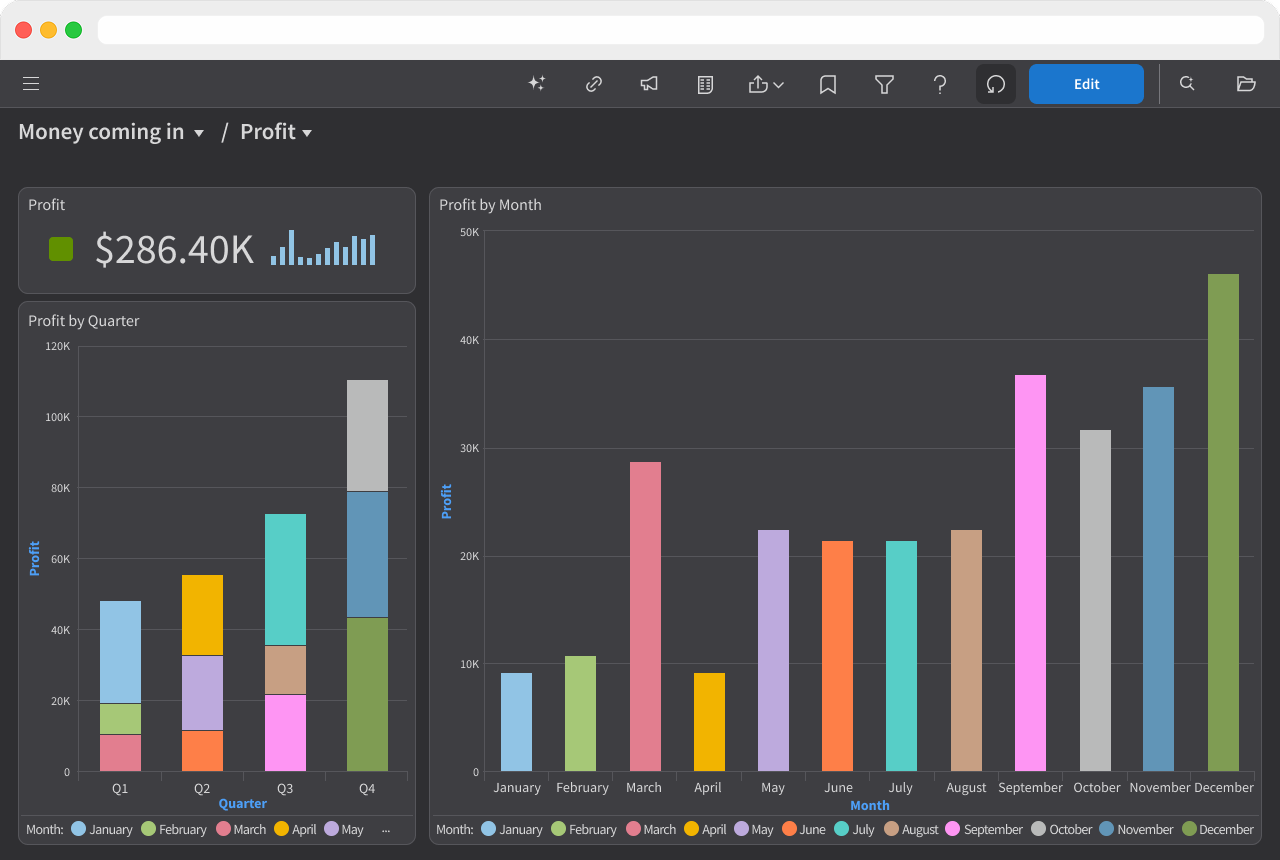The width and height of the screenshot is (1280, 860).
Task: Click the Profit by Month title
Action: (490, 205)
